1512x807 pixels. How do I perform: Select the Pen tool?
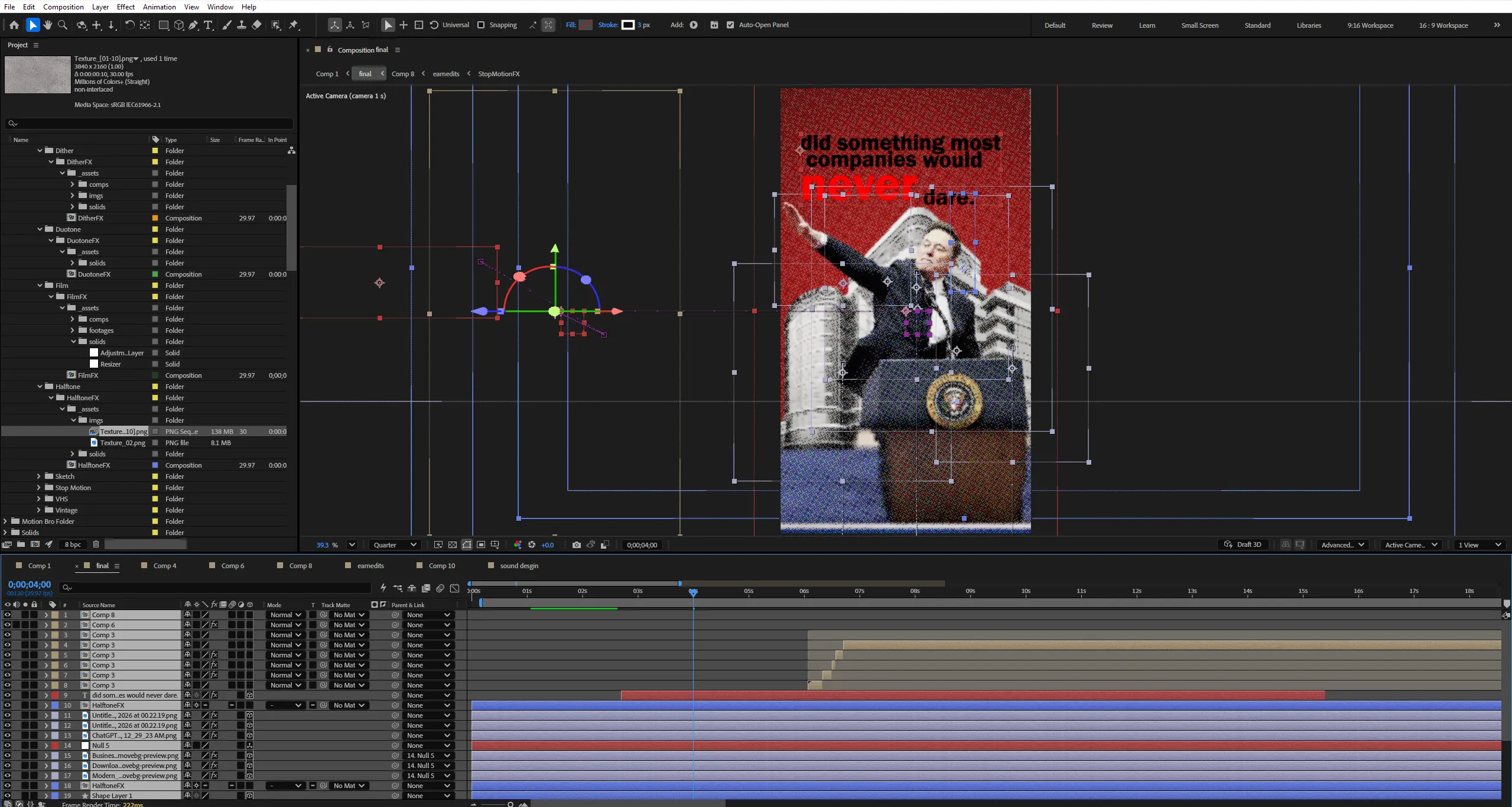193,25
